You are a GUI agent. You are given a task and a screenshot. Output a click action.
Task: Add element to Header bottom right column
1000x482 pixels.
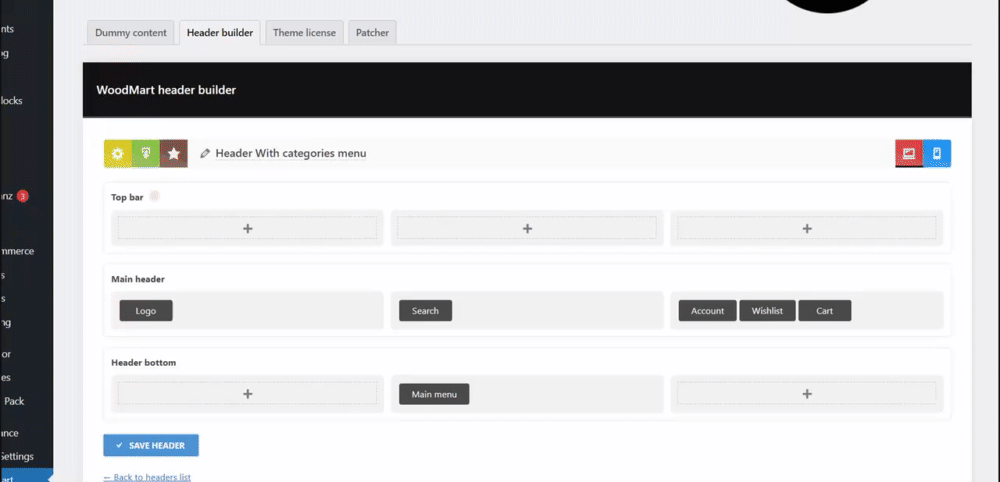(807, 394)
